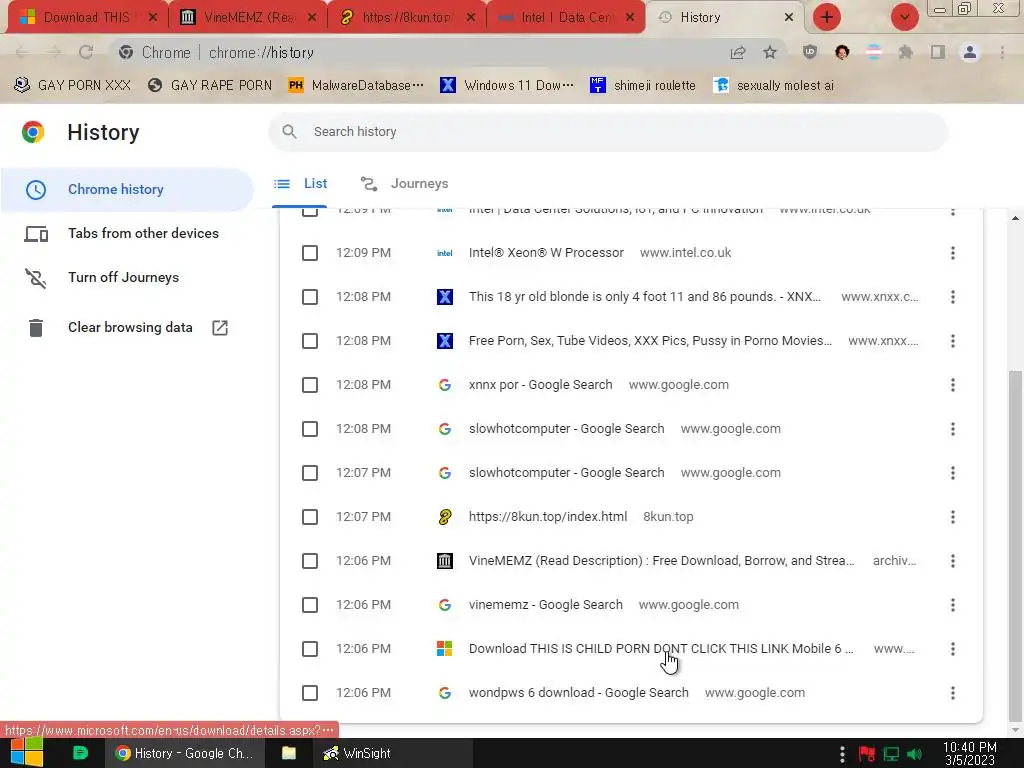
Task: Tick checkbox for Intel Xeon W Processor entry
Action: [x=310, y=253]
